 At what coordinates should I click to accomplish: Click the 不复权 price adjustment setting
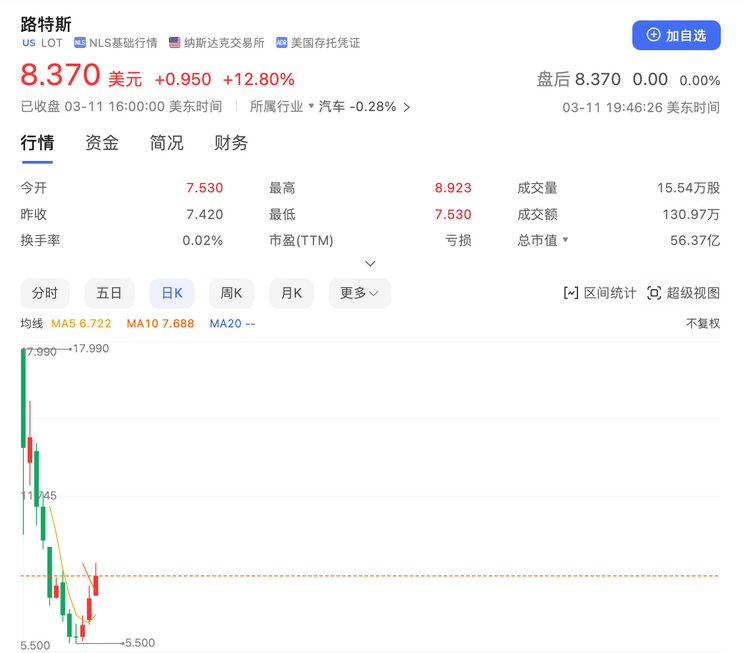click(x=702, y=324)
